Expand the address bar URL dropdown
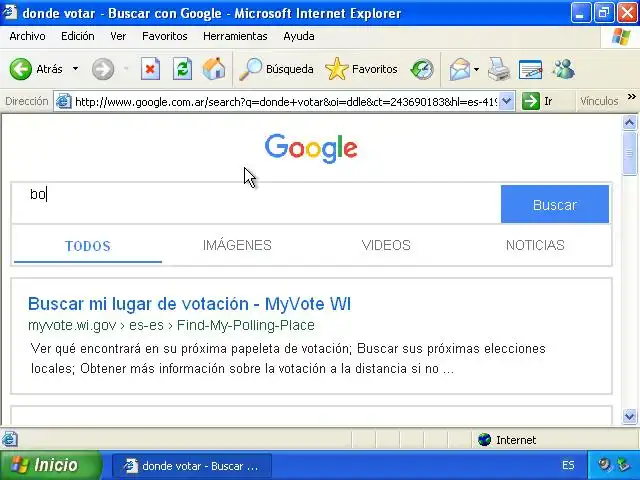 tap(507, 101)
